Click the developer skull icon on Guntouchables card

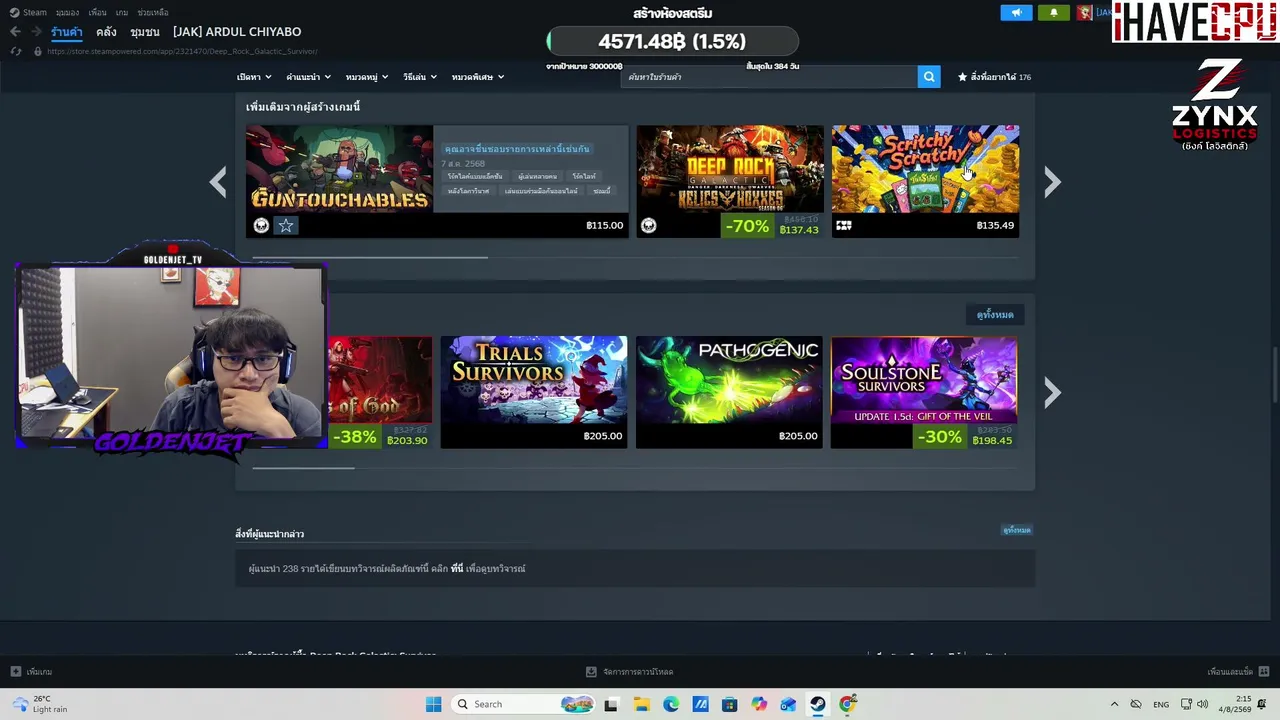[261, 226]
